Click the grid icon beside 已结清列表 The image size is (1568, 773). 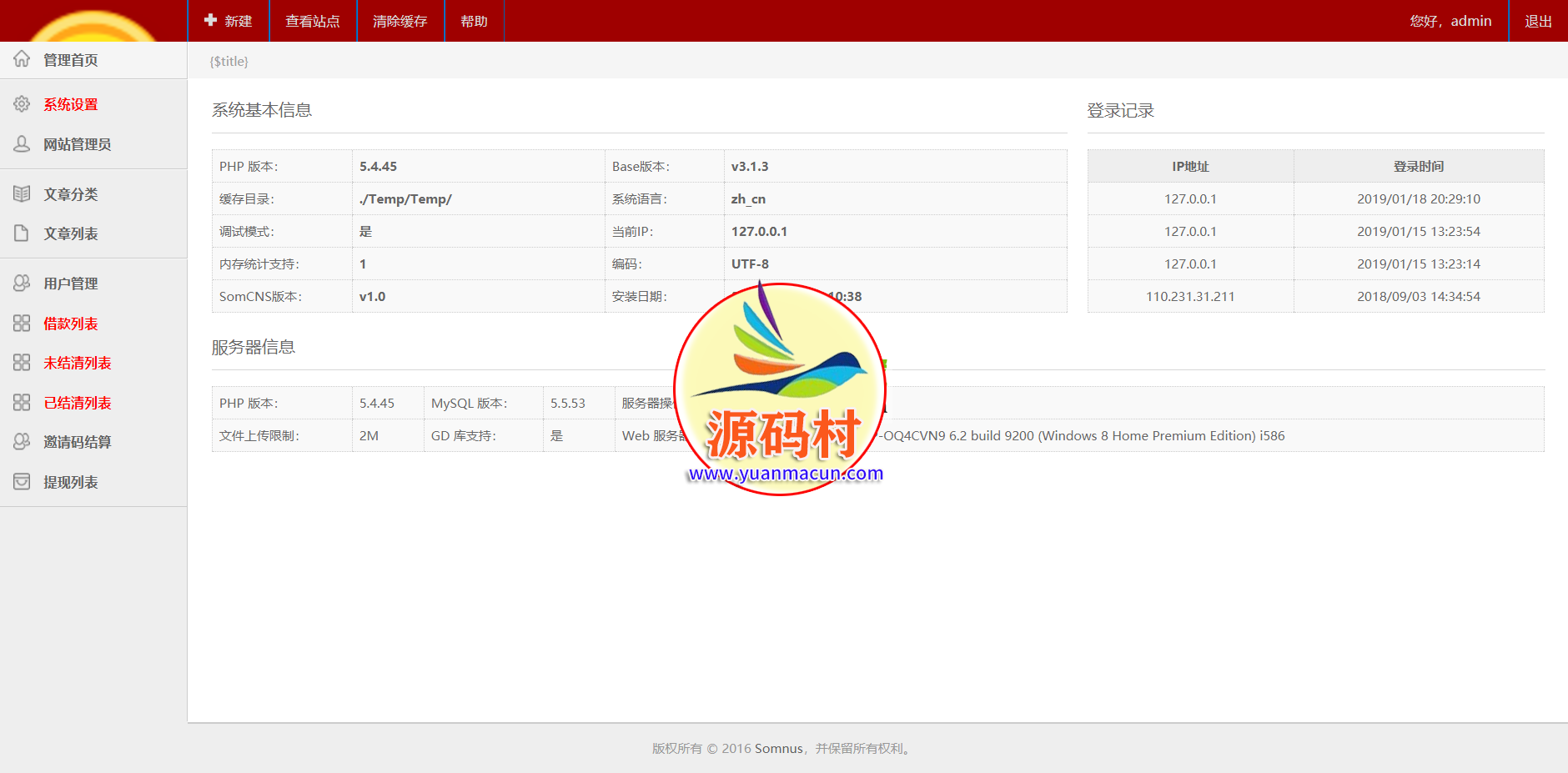22,403
